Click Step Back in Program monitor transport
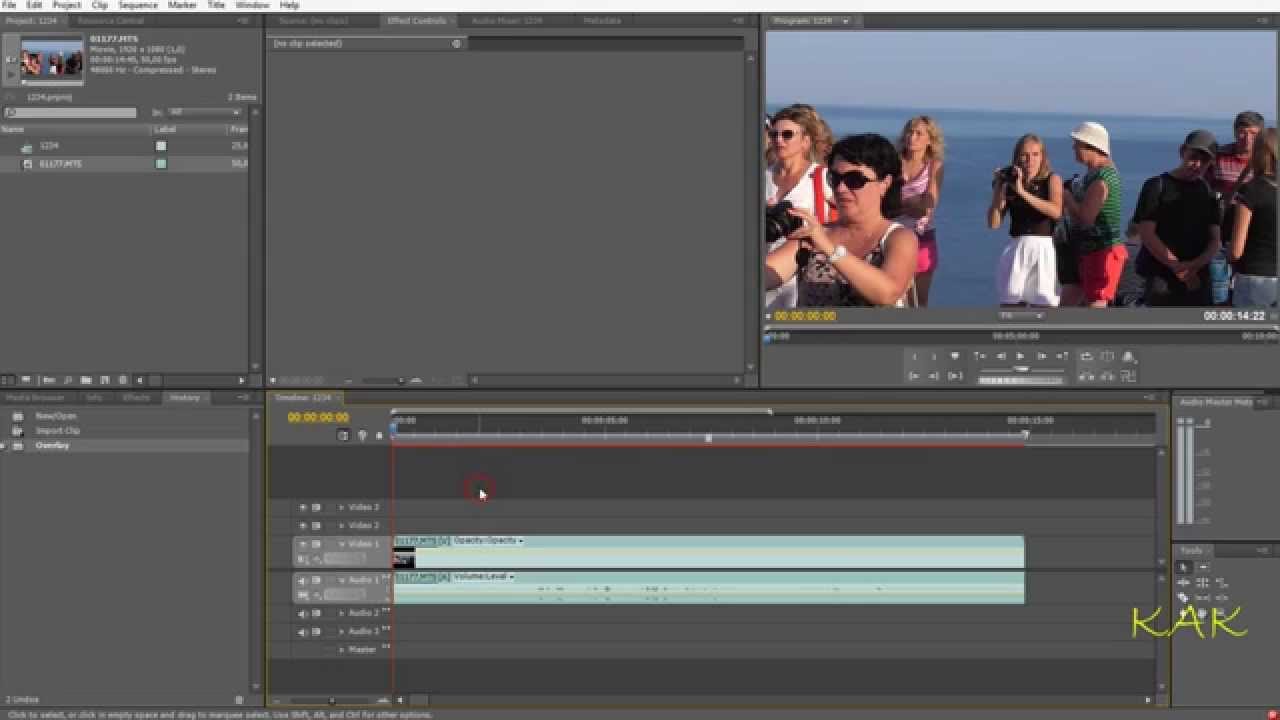Viewport: 1280px width, 720px height. [x=1000, y=356]
